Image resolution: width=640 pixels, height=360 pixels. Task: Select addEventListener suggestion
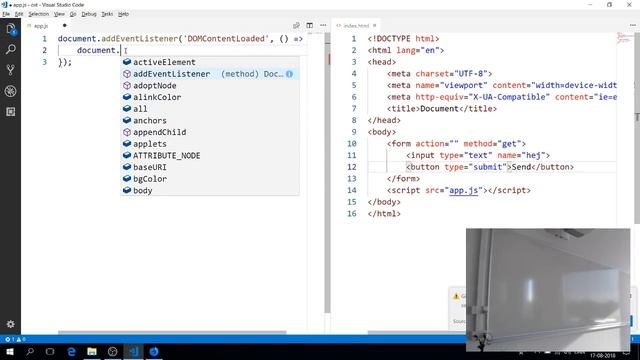[210, 74]
